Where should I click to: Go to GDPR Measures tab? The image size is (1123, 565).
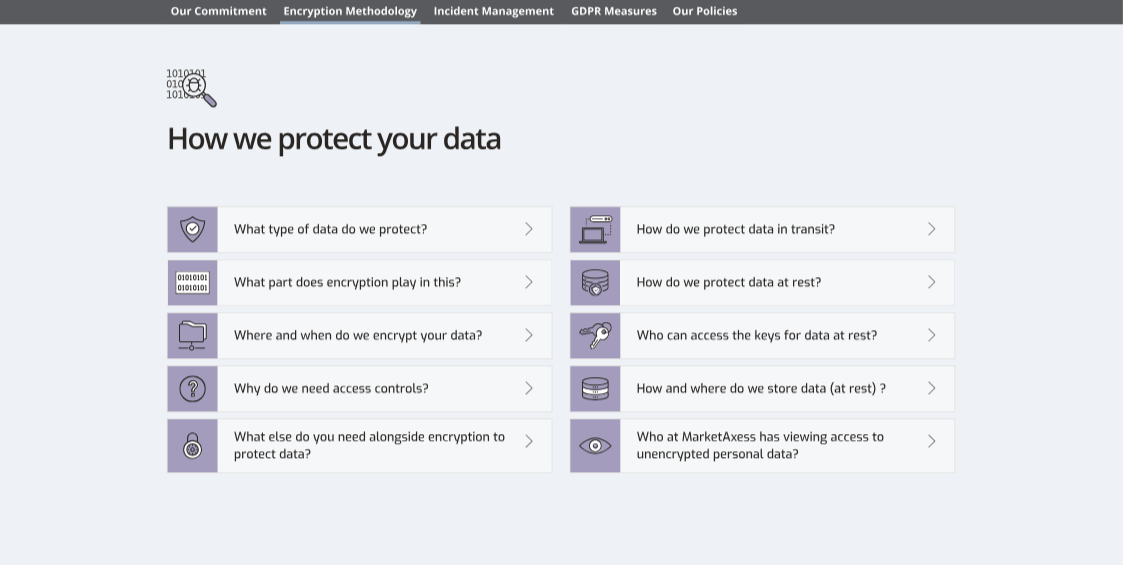click(613, 11)
